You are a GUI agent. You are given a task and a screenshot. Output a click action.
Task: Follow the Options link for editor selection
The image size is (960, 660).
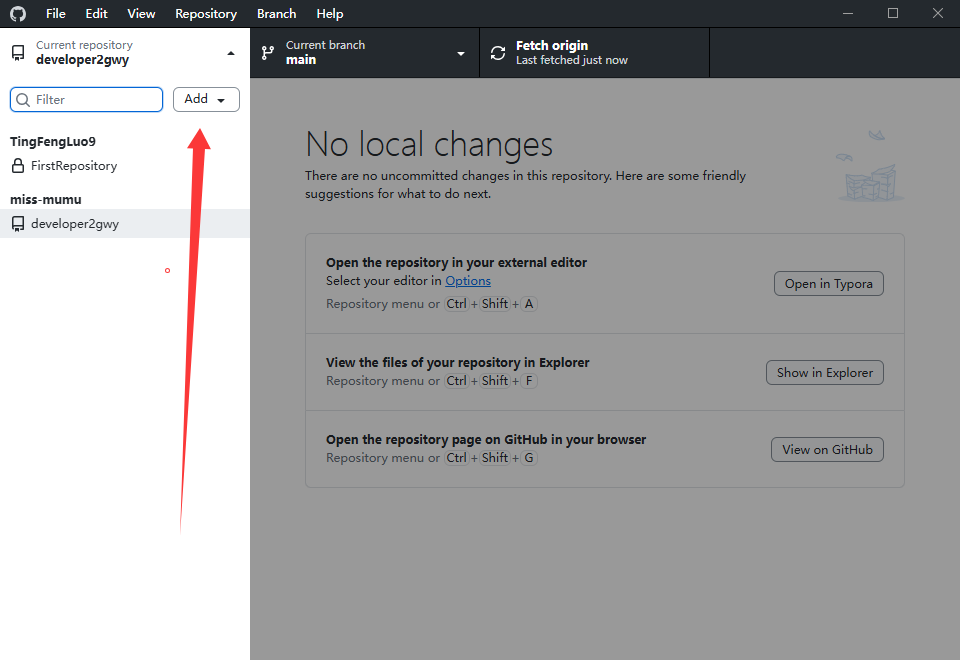468,281
